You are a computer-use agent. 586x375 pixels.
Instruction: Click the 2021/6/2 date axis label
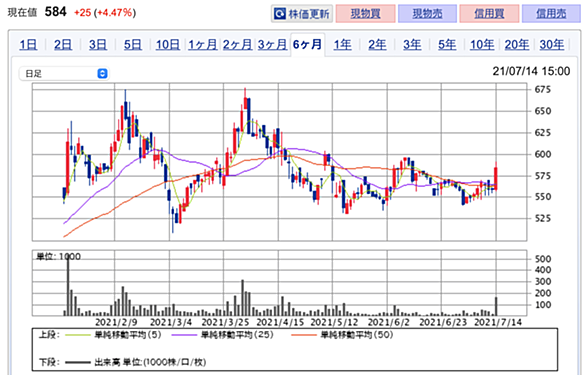tap(389, 322)
